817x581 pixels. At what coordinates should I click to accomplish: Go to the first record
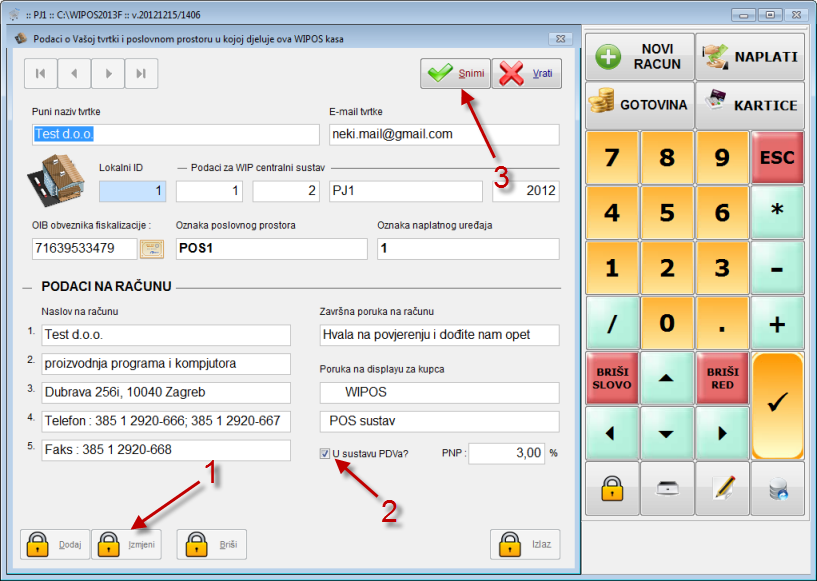[x=40, y=73]
